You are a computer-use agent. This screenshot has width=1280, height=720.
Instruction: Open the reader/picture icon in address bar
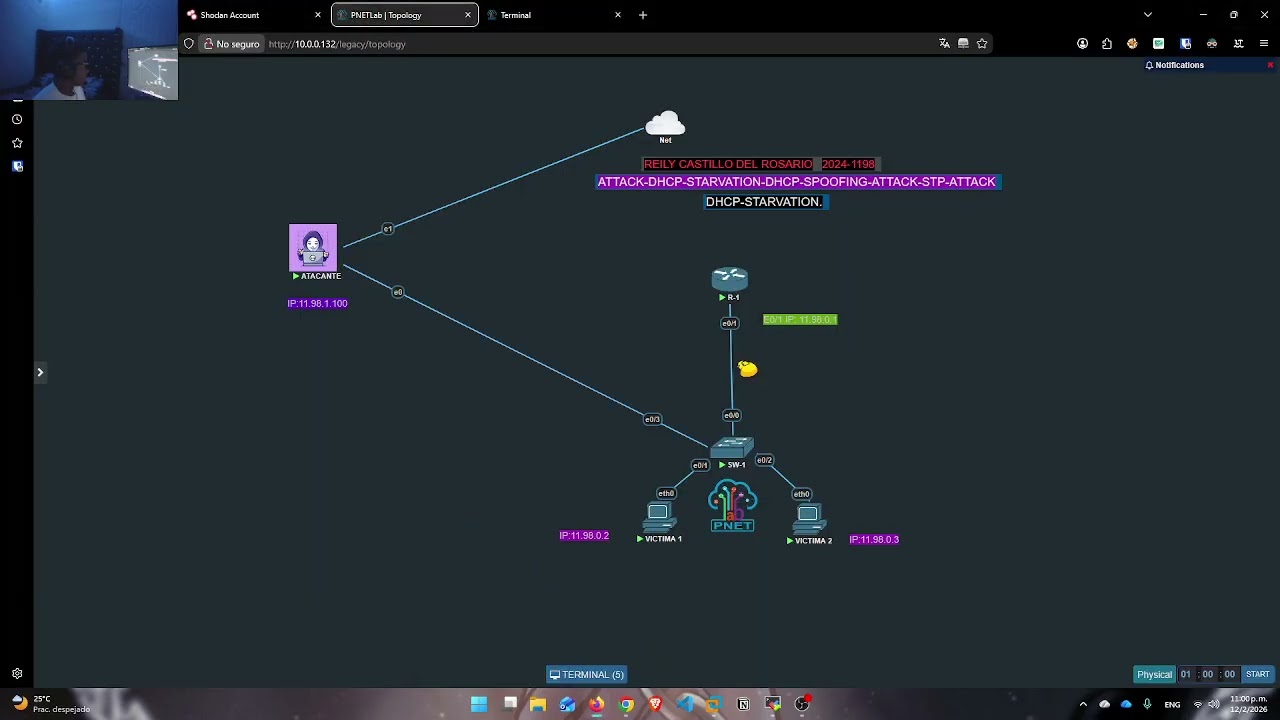pos(963,44)
